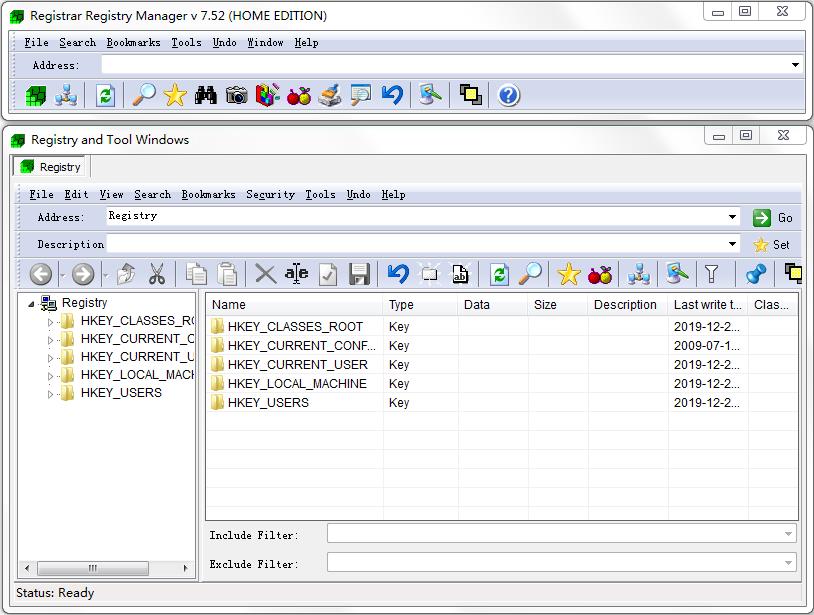The image size is (814, 615).
Task: Click the grey back arrow button
Action: [x=40, y=274]
